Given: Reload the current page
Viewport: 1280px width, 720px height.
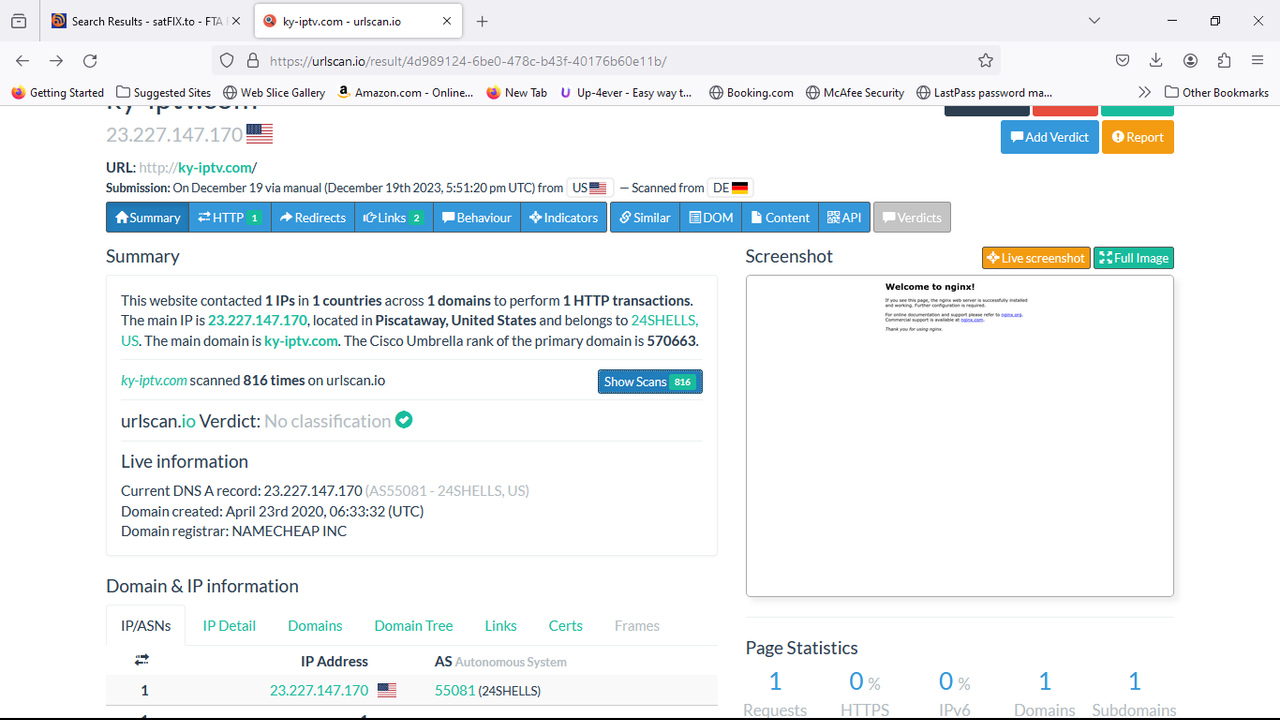Looking at the screenshot, I should click(90, 61).
